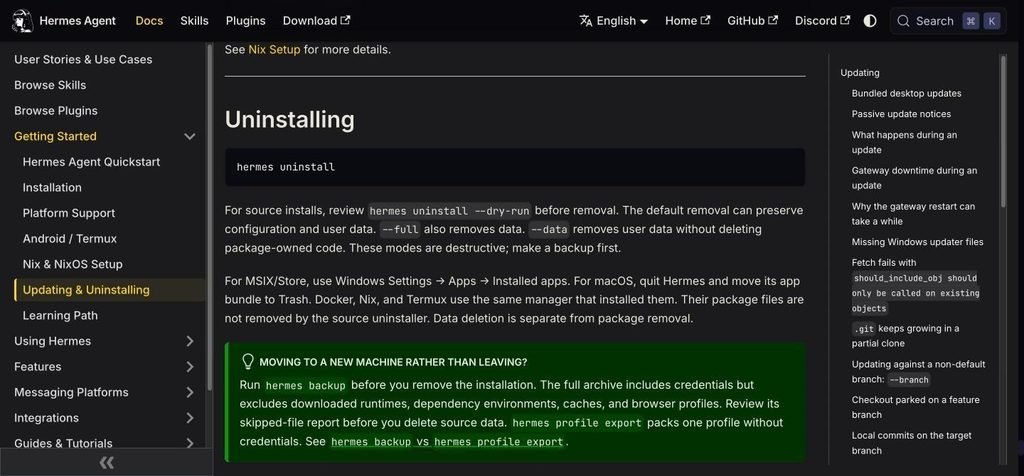
Task: Open the Download external link
Action: pyautogui.click(x=317, y=21)
